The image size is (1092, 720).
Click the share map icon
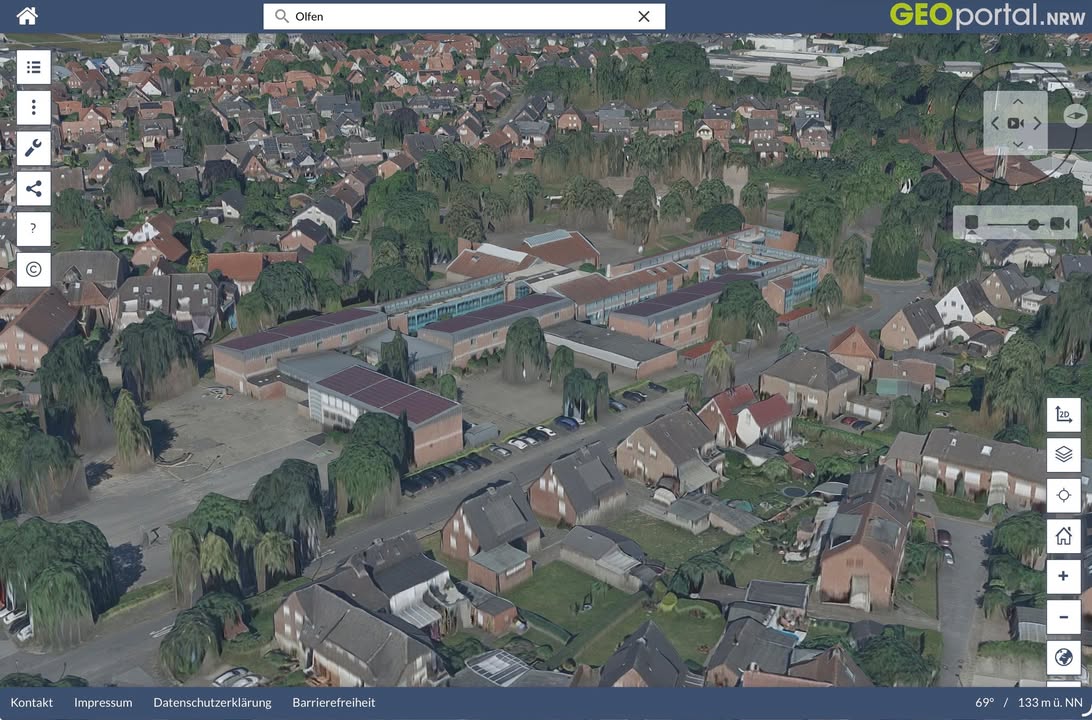(33, 188)
